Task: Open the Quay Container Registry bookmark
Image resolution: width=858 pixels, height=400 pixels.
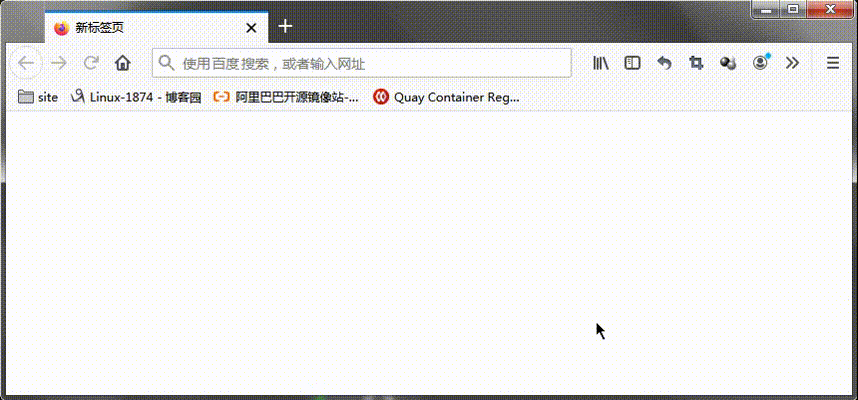Action: click(446, 97)
